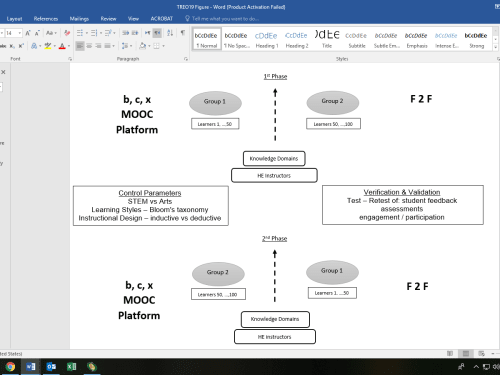Justify the paragraph text
The image size is (500, 375).
pos(107,46)
